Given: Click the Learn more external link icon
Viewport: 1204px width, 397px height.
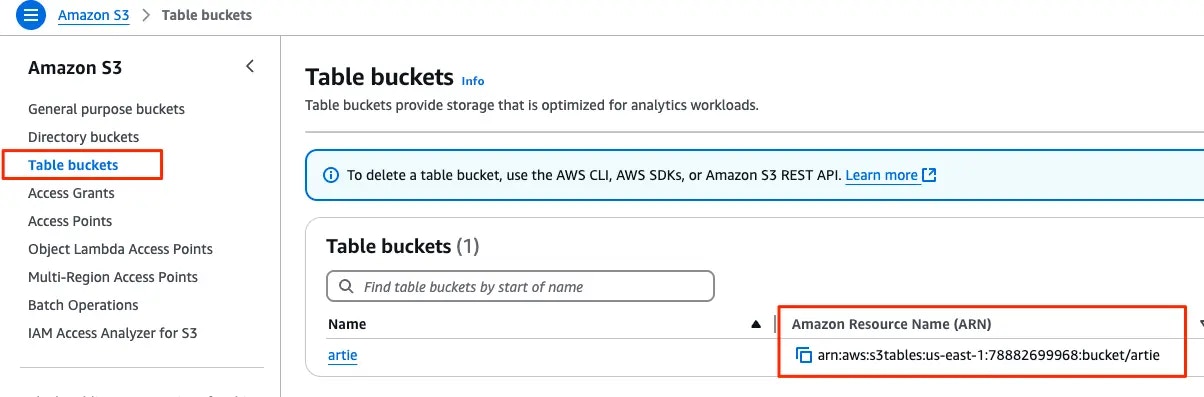Looking at the screenshot, I should [929, 175].
